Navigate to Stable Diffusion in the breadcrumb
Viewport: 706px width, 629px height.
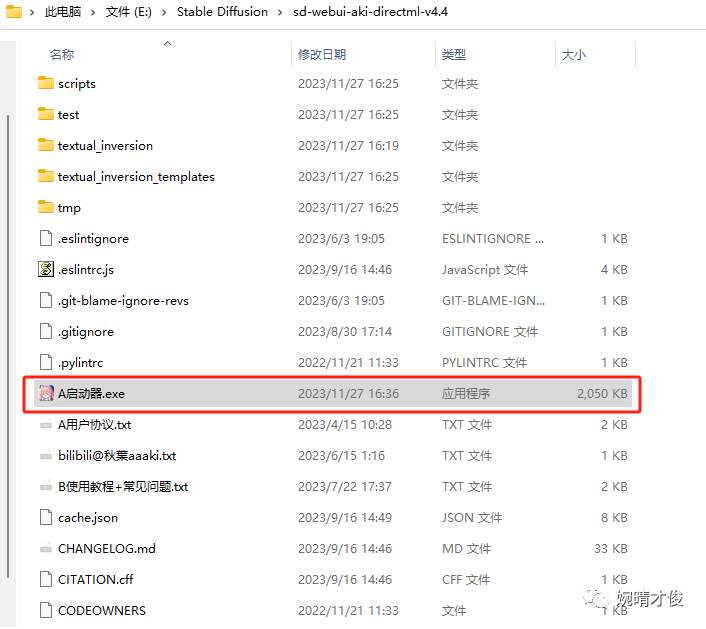tap(222, 12)
